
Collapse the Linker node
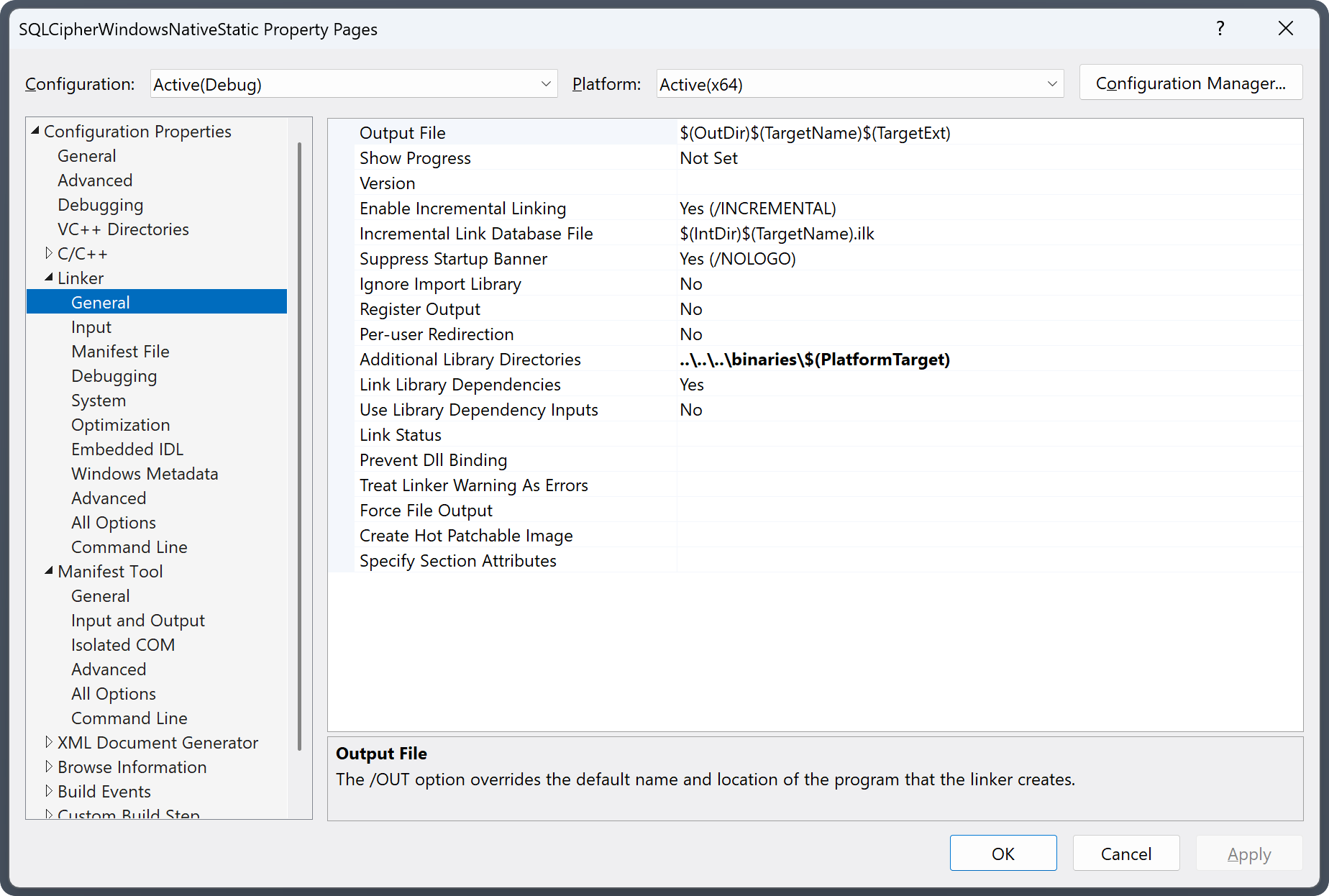pyautogui.click(x=49, y=278)
